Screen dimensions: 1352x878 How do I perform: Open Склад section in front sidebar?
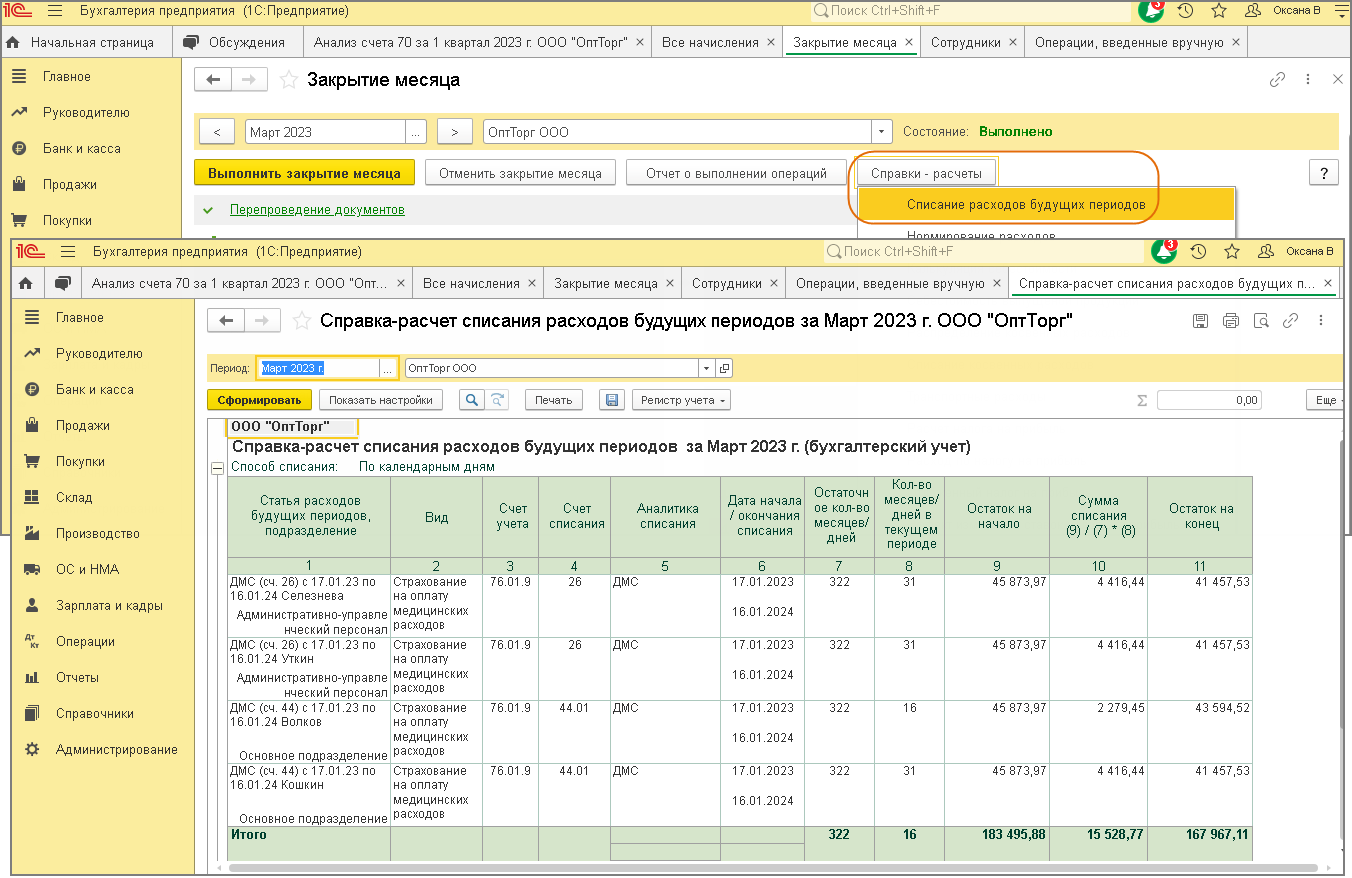(x=74, y=497)
